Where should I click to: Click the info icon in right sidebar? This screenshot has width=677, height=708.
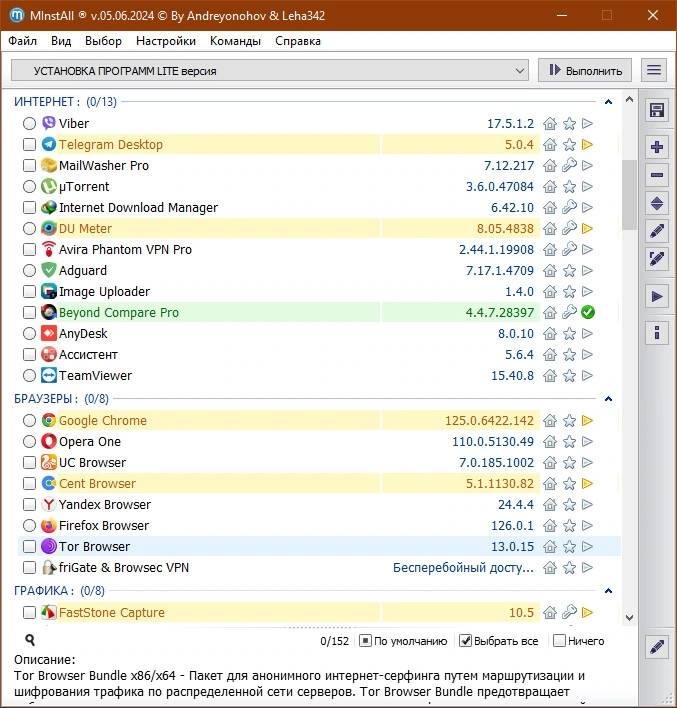click(657, 333)
